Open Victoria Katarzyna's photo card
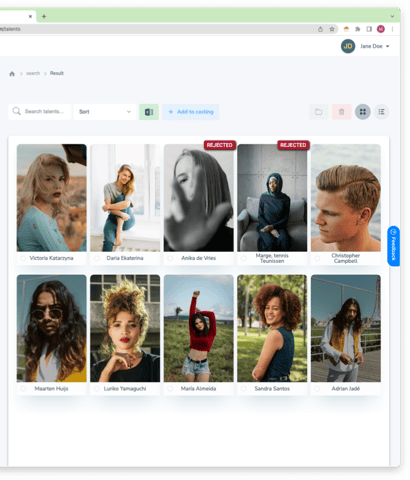 52,198
